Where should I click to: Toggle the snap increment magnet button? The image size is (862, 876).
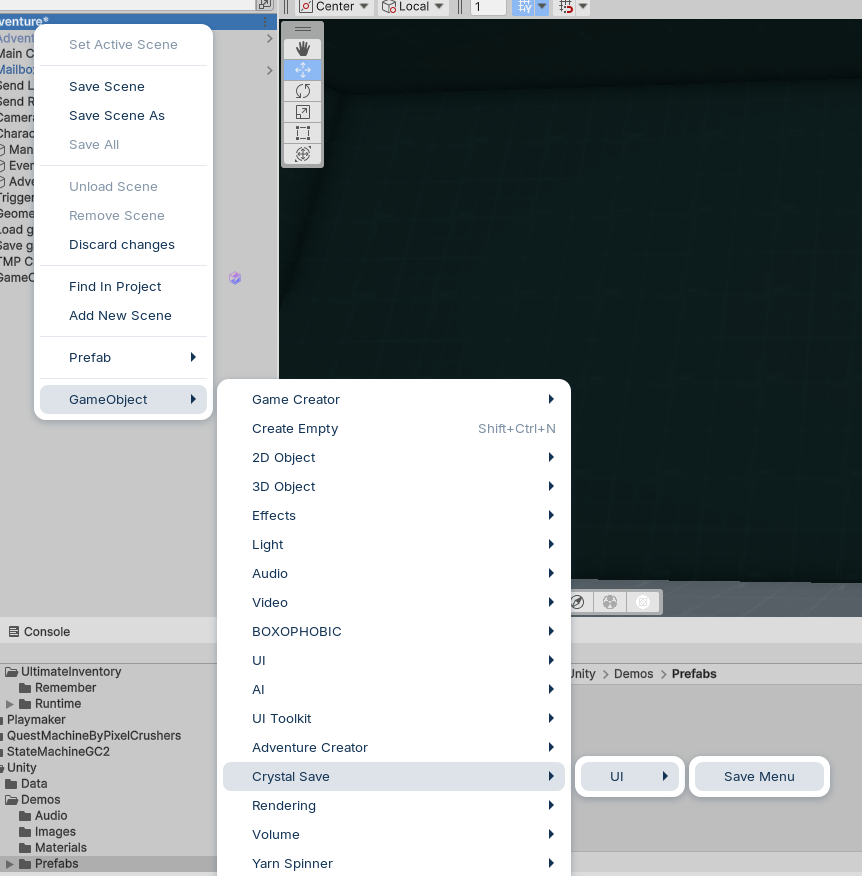click(x=566, y=6)
